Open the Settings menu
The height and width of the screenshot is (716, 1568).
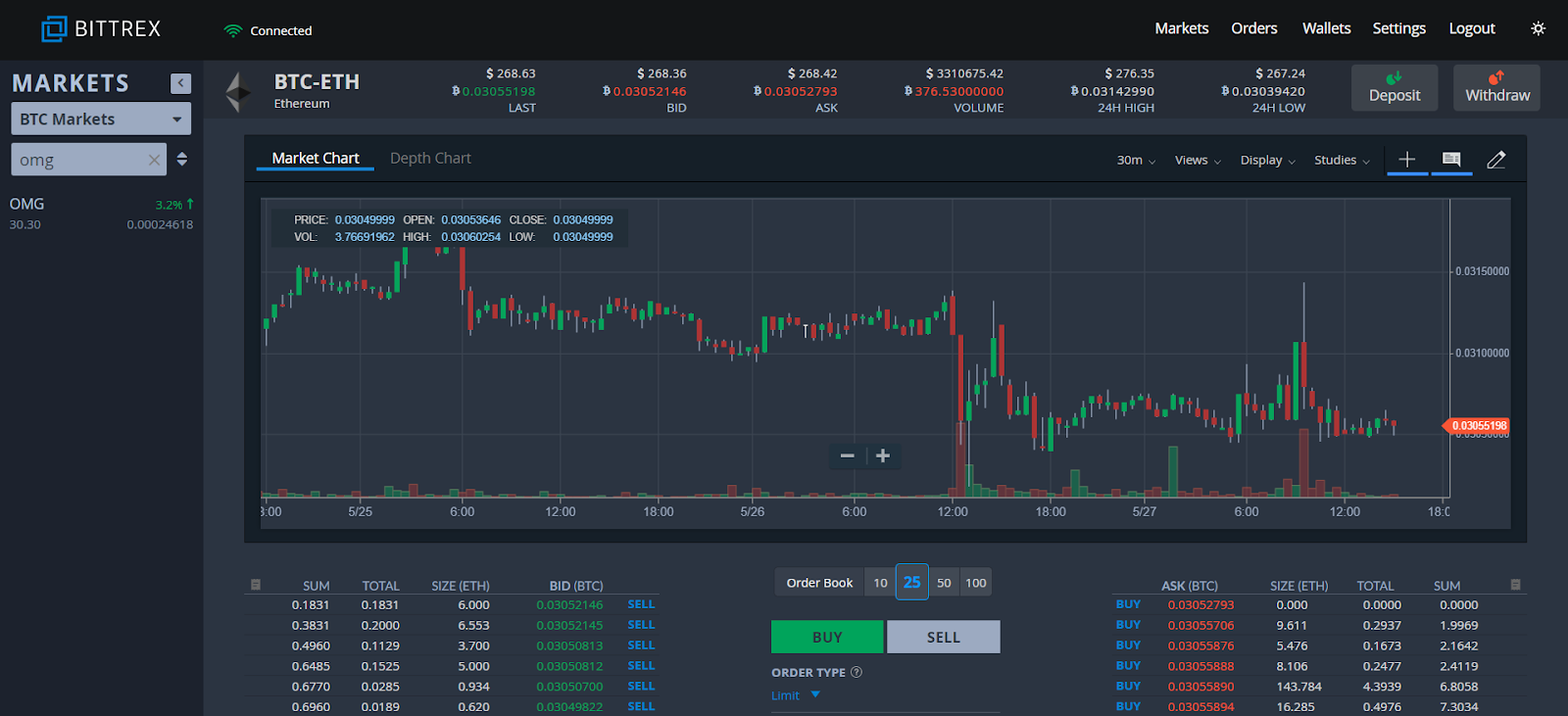tap(1398, 28)
